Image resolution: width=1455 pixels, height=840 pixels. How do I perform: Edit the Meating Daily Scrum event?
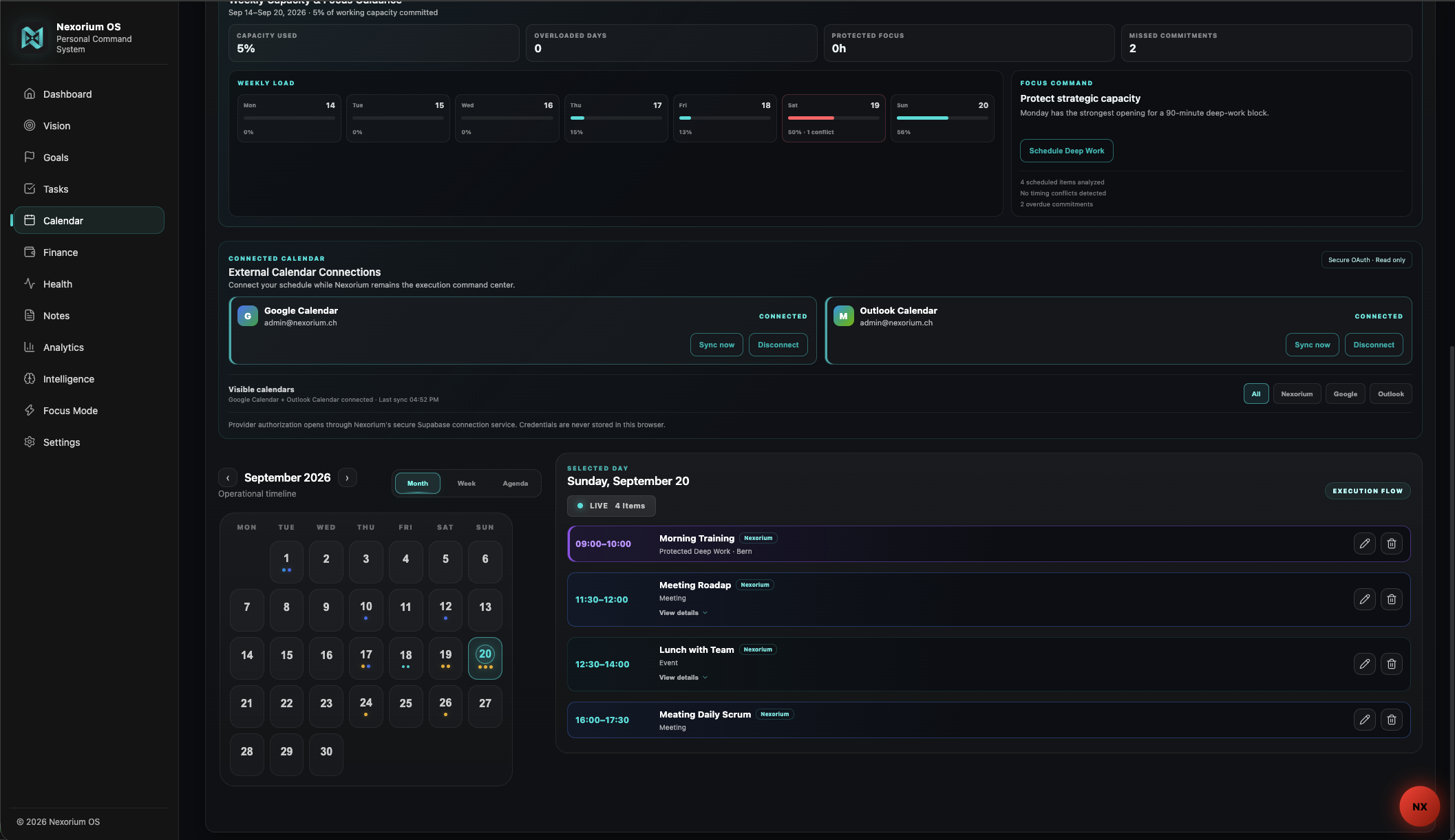pyautogui.click(x=1364, y=720)
